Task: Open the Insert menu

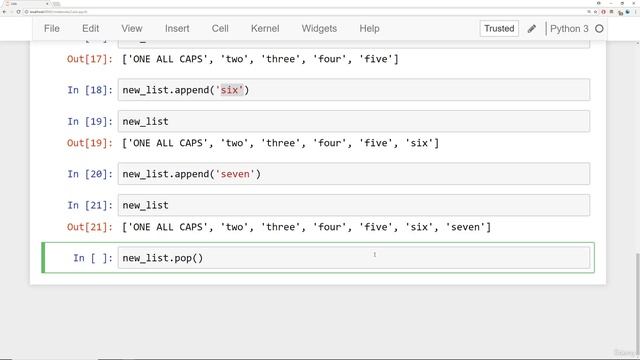Action: [x=177, y=29]
